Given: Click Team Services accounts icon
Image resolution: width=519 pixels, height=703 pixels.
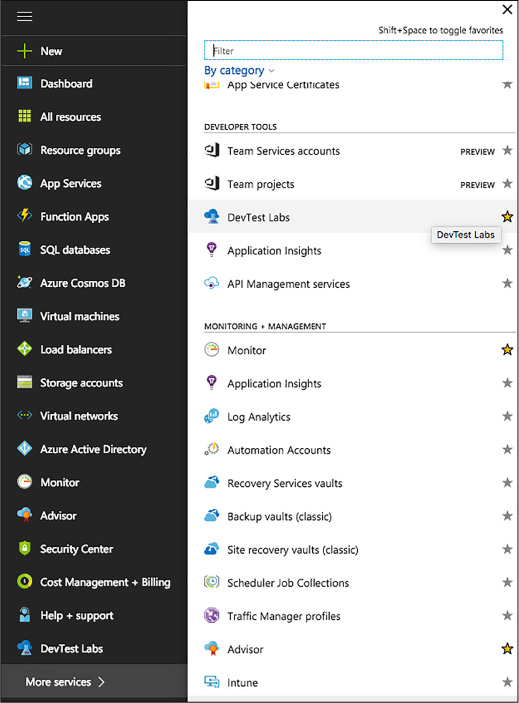Looking at the screenshot, I should pos(212,150).
